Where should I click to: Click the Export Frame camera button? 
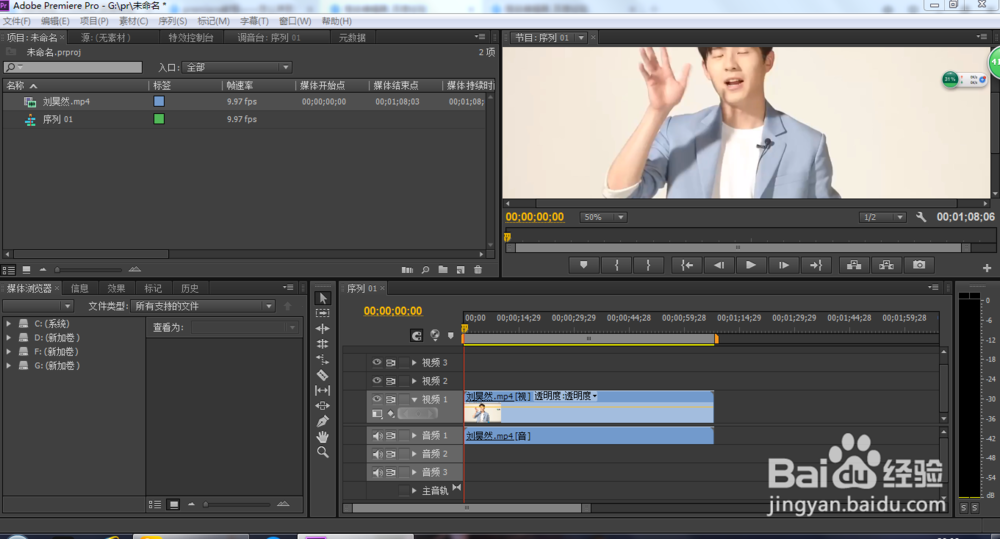click(919, 265)
